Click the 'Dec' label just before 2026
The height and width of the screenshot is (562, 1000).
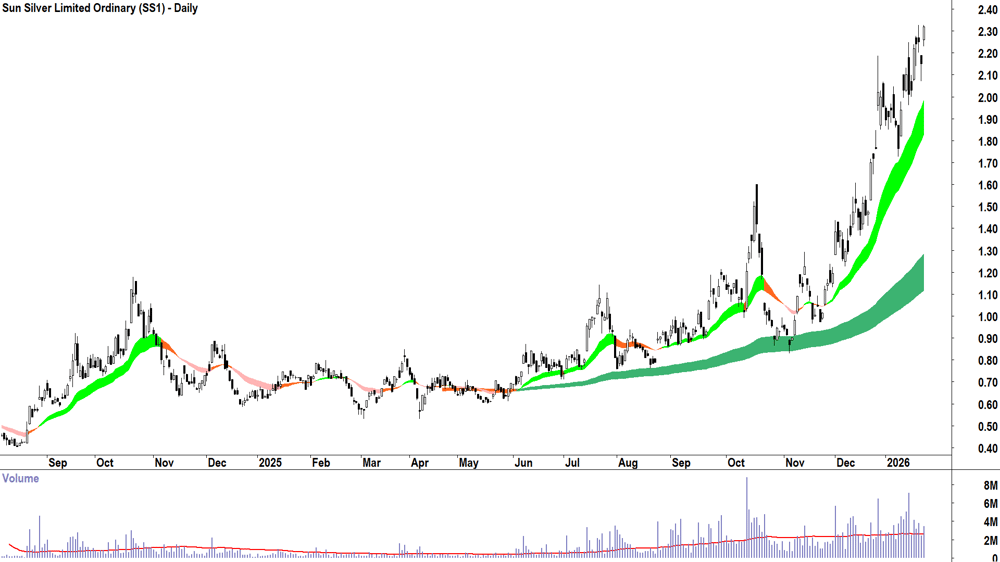846,462
